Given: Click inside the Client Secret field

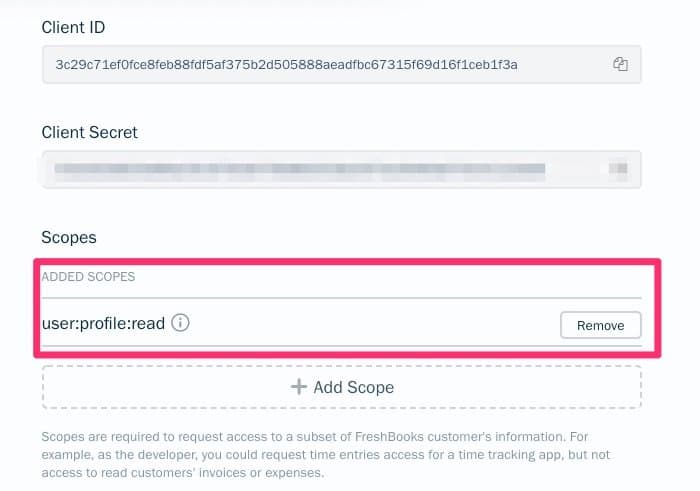Looking at the screenshot, I should pos(580,170).
